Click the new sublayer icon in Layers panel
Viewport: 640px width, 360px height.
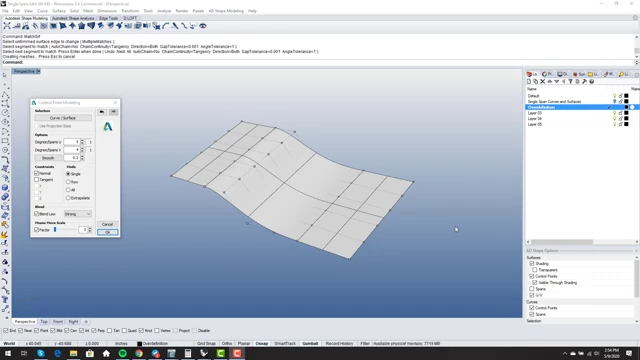[x=536, y=82]
